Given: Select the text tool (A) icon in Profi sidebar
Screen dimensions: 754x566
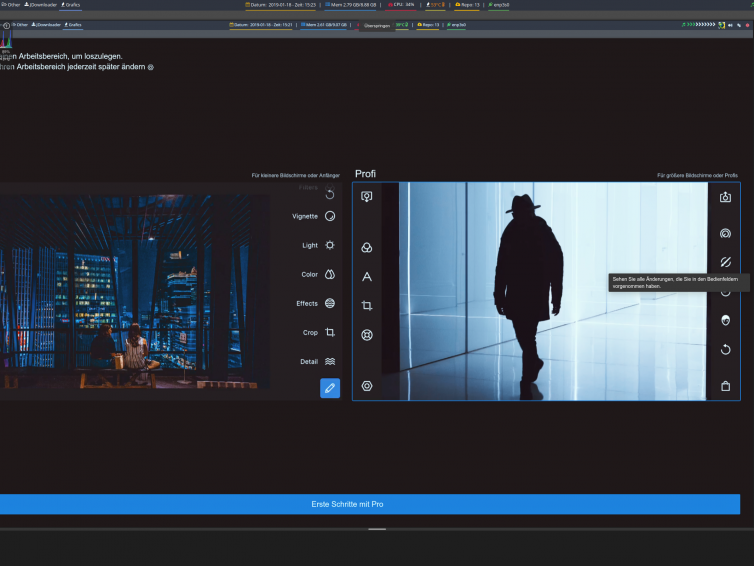Looking at the screenshot, I should tap(367, 276).
